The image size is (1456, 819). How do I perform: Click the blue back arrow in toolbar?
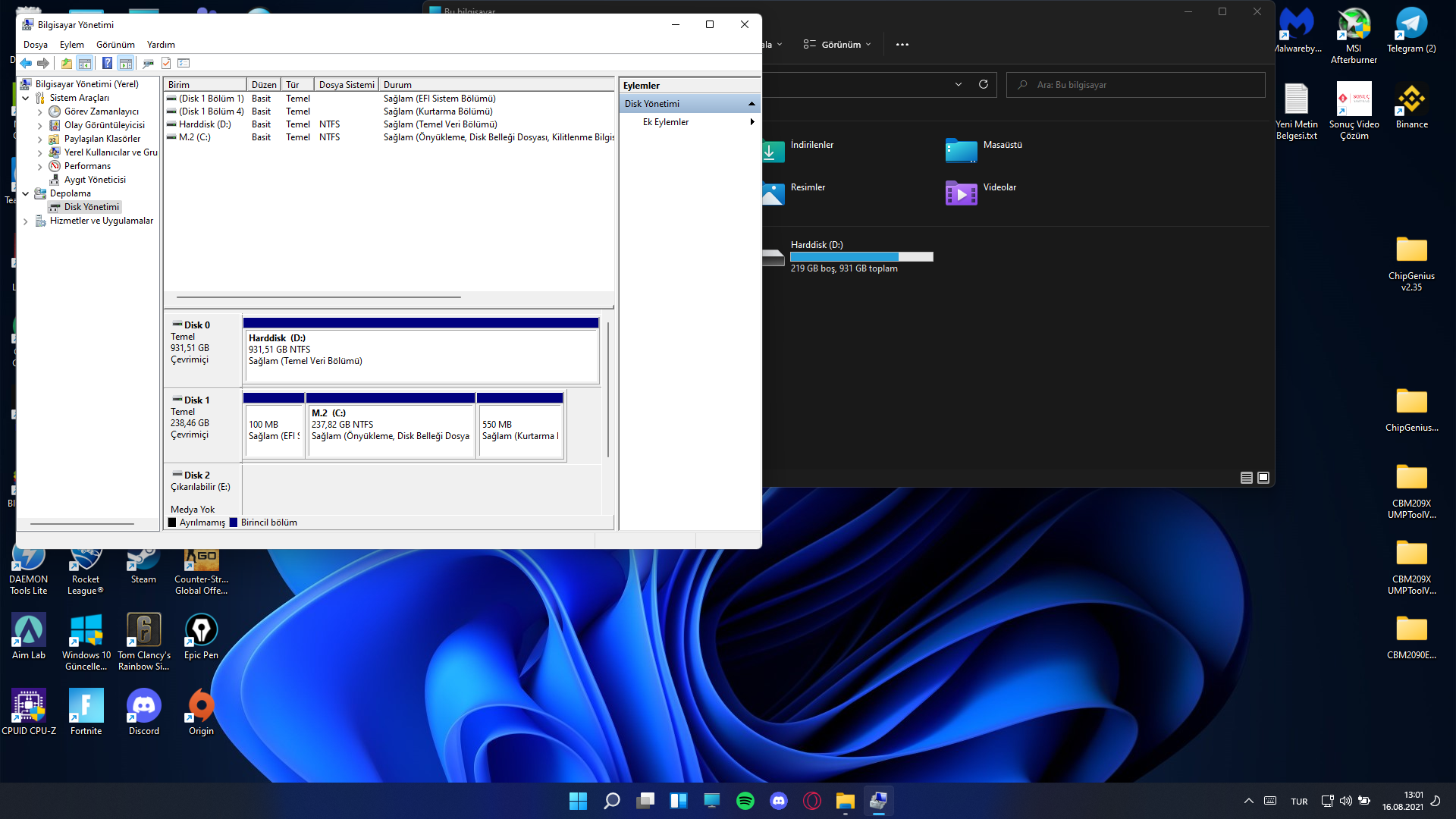click(x=26, y=64)
